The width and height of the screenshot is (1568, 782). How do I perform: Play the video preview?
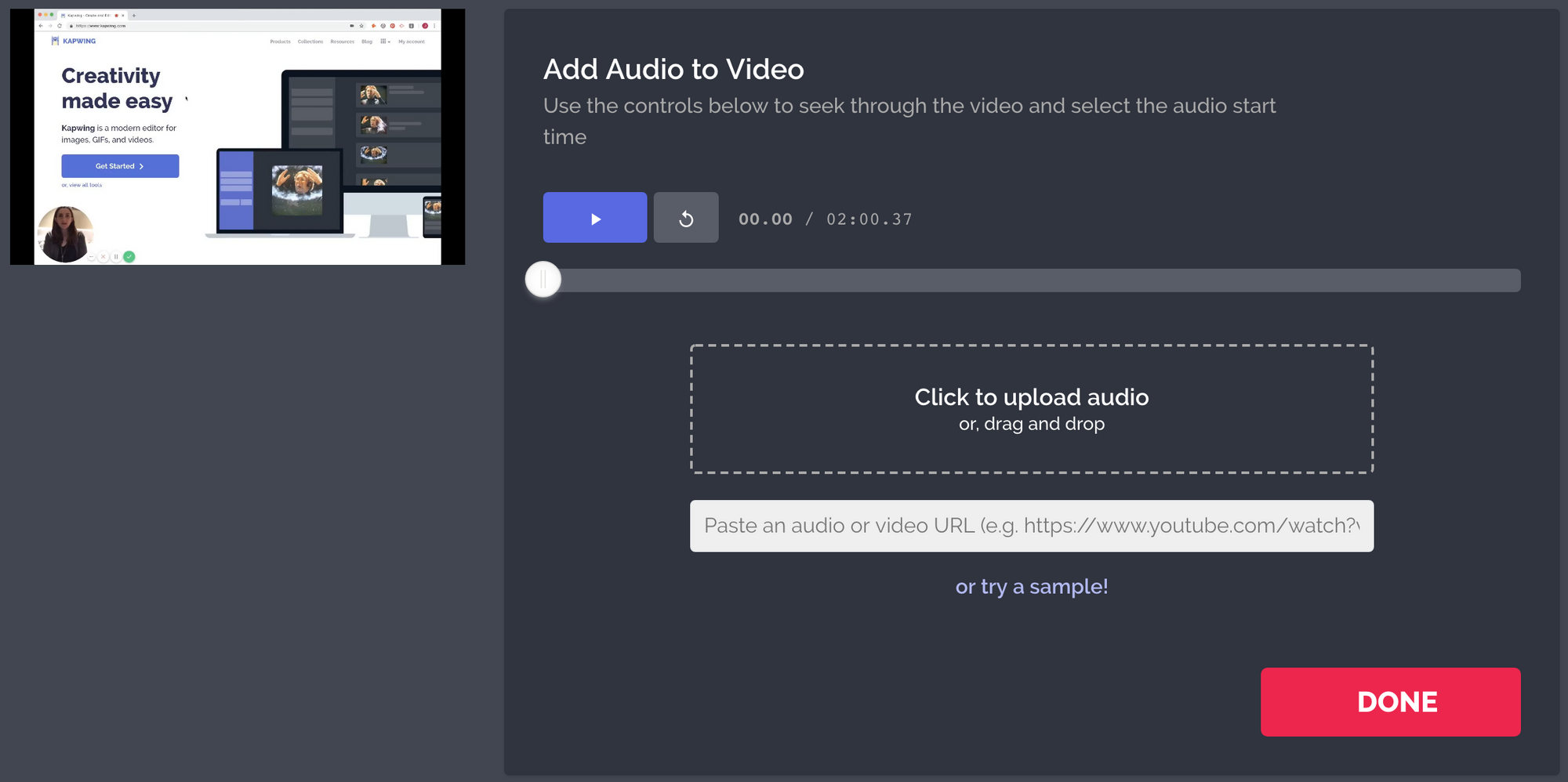(594, 218)
